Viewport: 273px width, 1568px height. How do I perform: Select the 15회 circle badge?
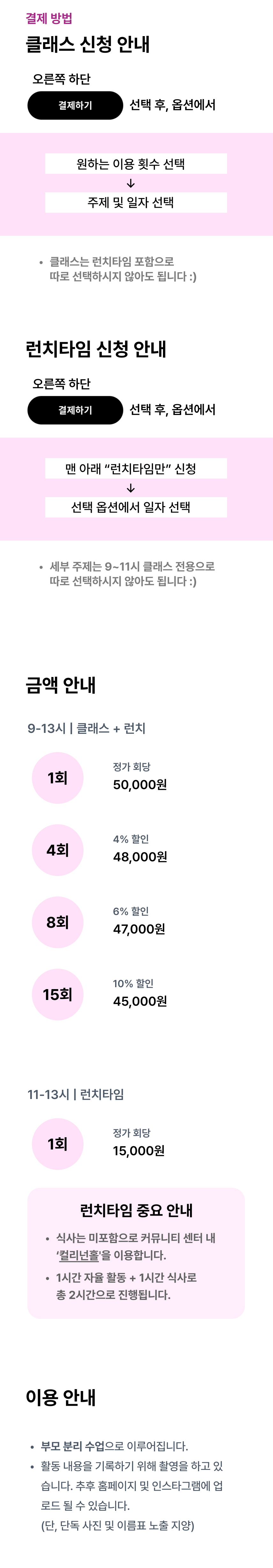coord(57,994)
